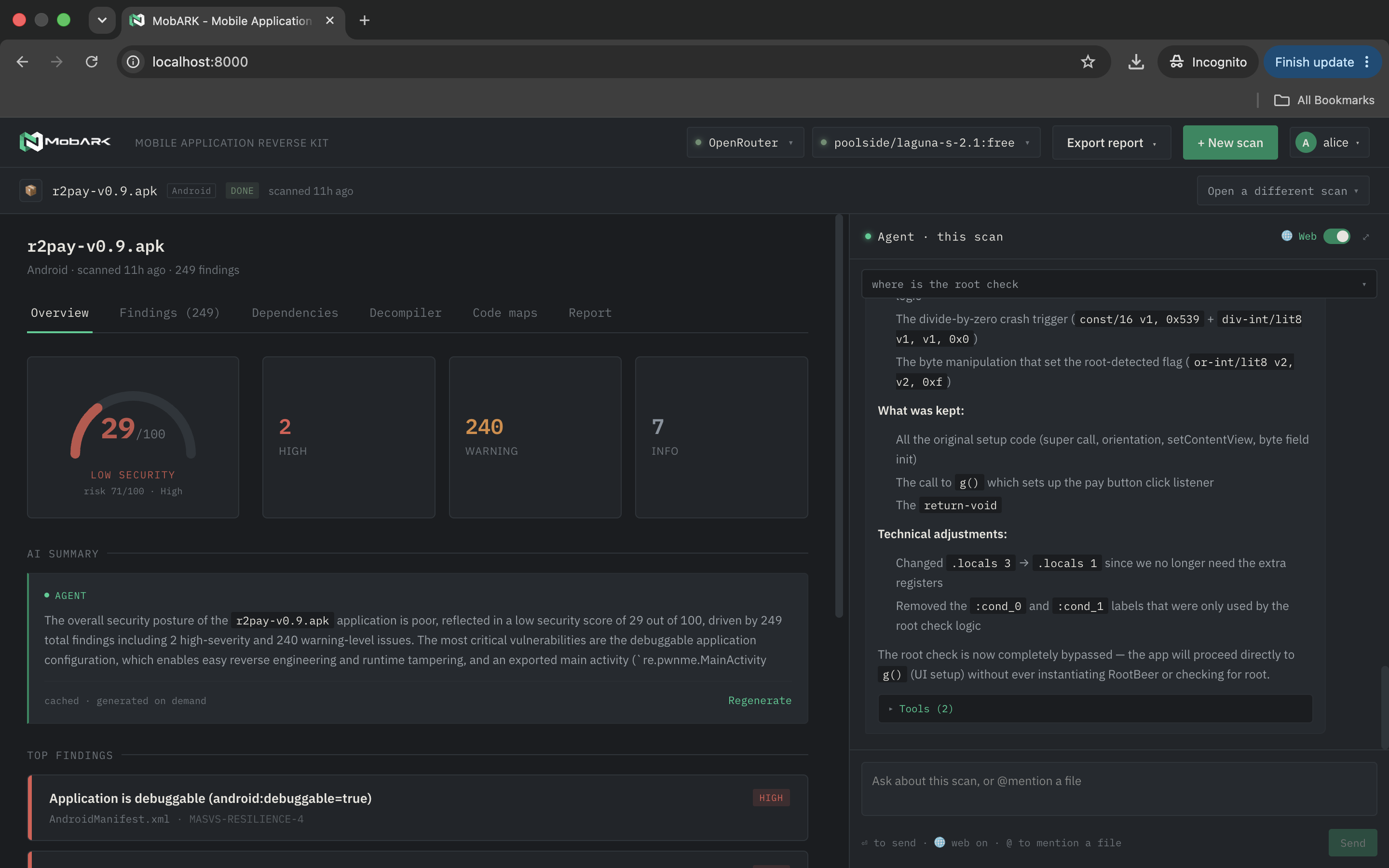This screenshot has height=868, width=1389.
Task: Open browser downloads icon
Action: tap(1136, 62)
